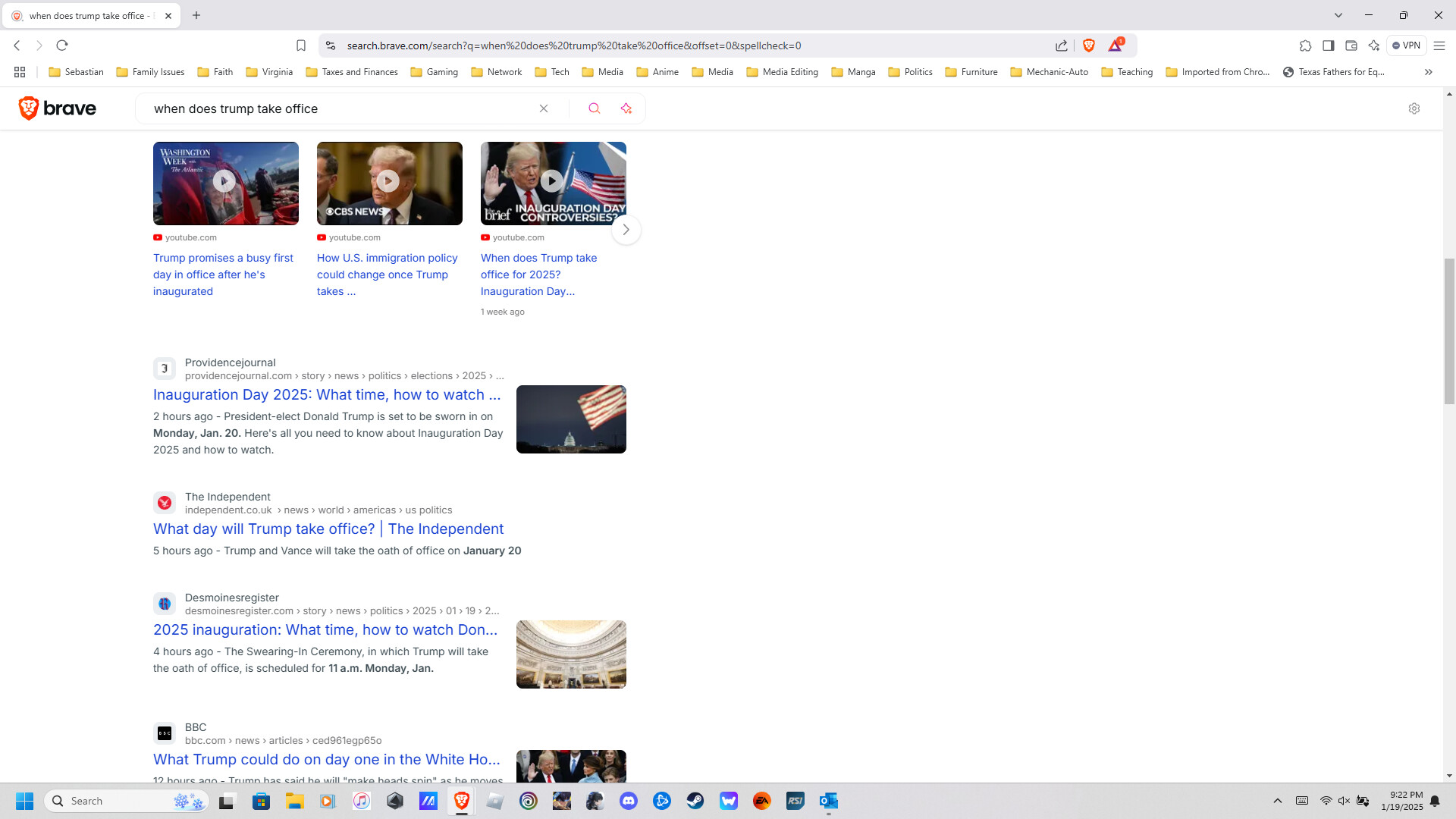Click the Windows taskbar Search box
Viewport: 1456px width, 819px height.
(127, 801)
